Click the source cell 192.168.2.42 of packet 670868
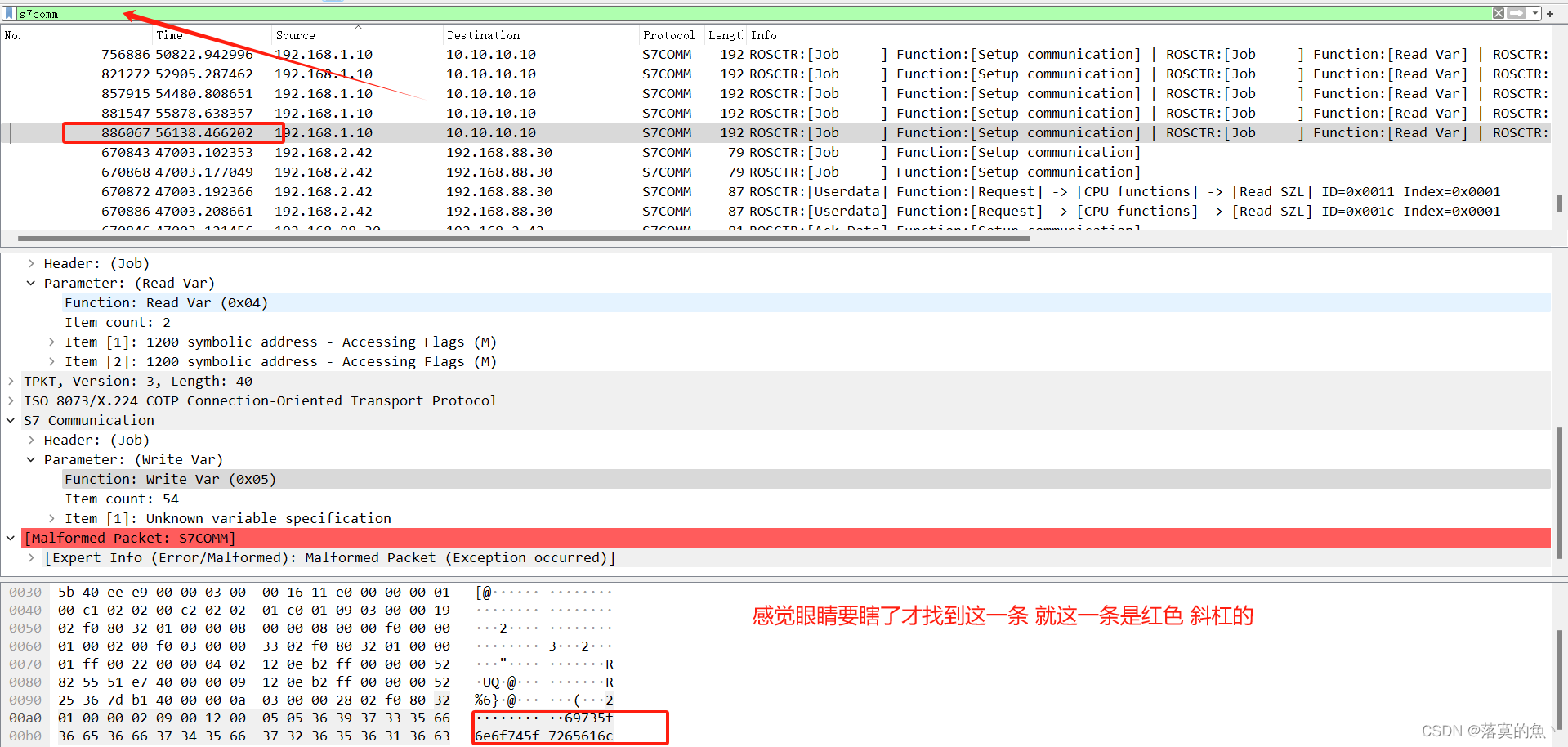 (x=324, y=172)
